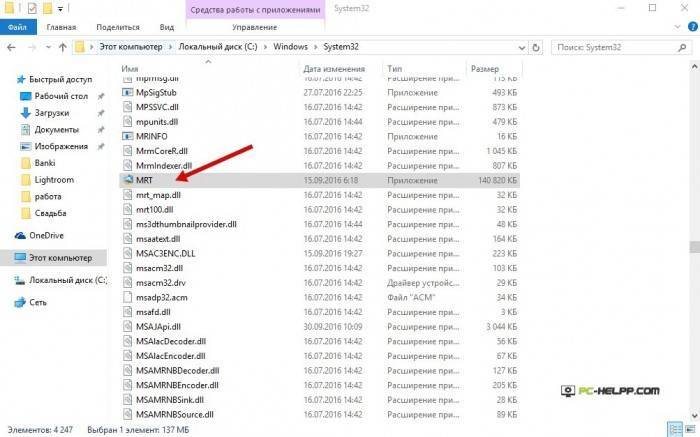The width and height of the screenshot is (700, 437).
Task: Open the Файл menu
Action: (18, 27)
